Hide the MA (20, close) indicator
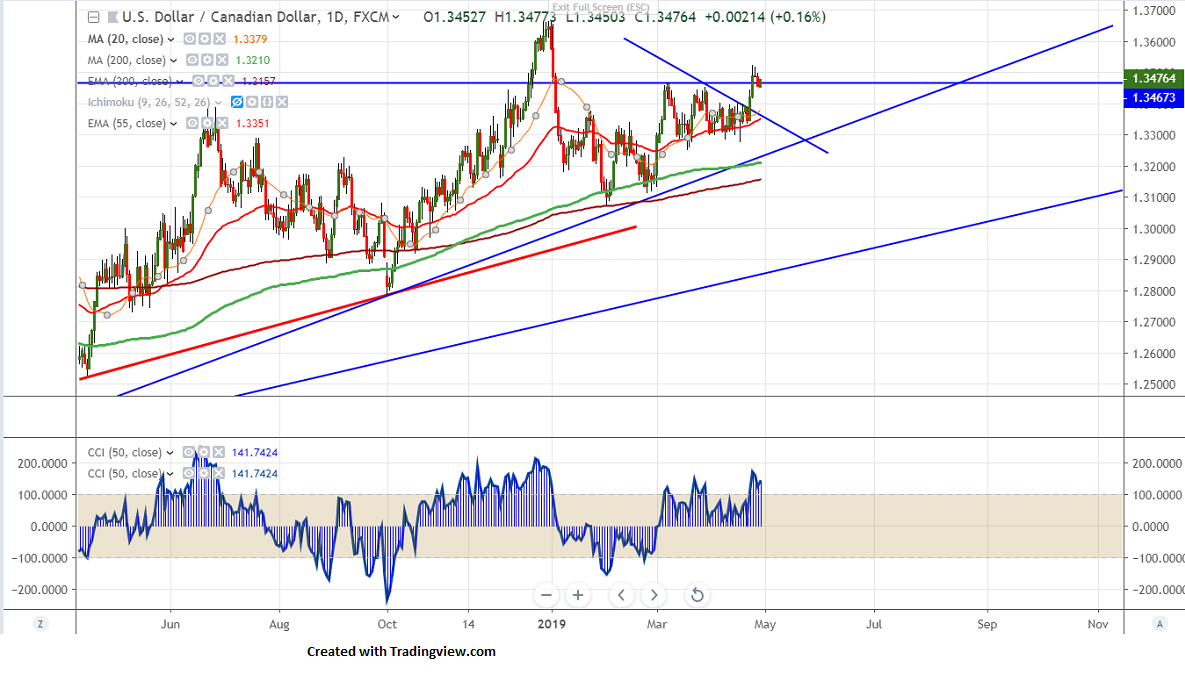This screenshot has width=1185, height=689. pyautogui.click(x=190, y=39)
